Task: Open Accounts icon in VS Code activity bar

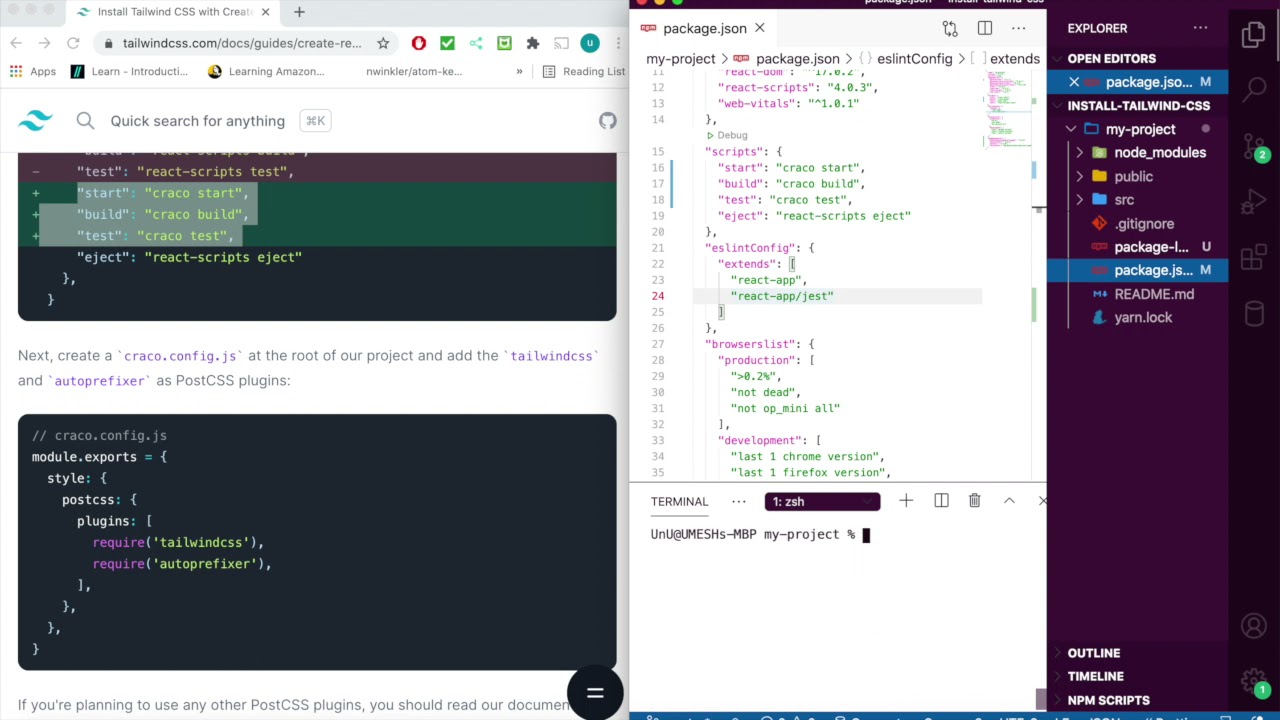Action: click(x=1254, y=626)
